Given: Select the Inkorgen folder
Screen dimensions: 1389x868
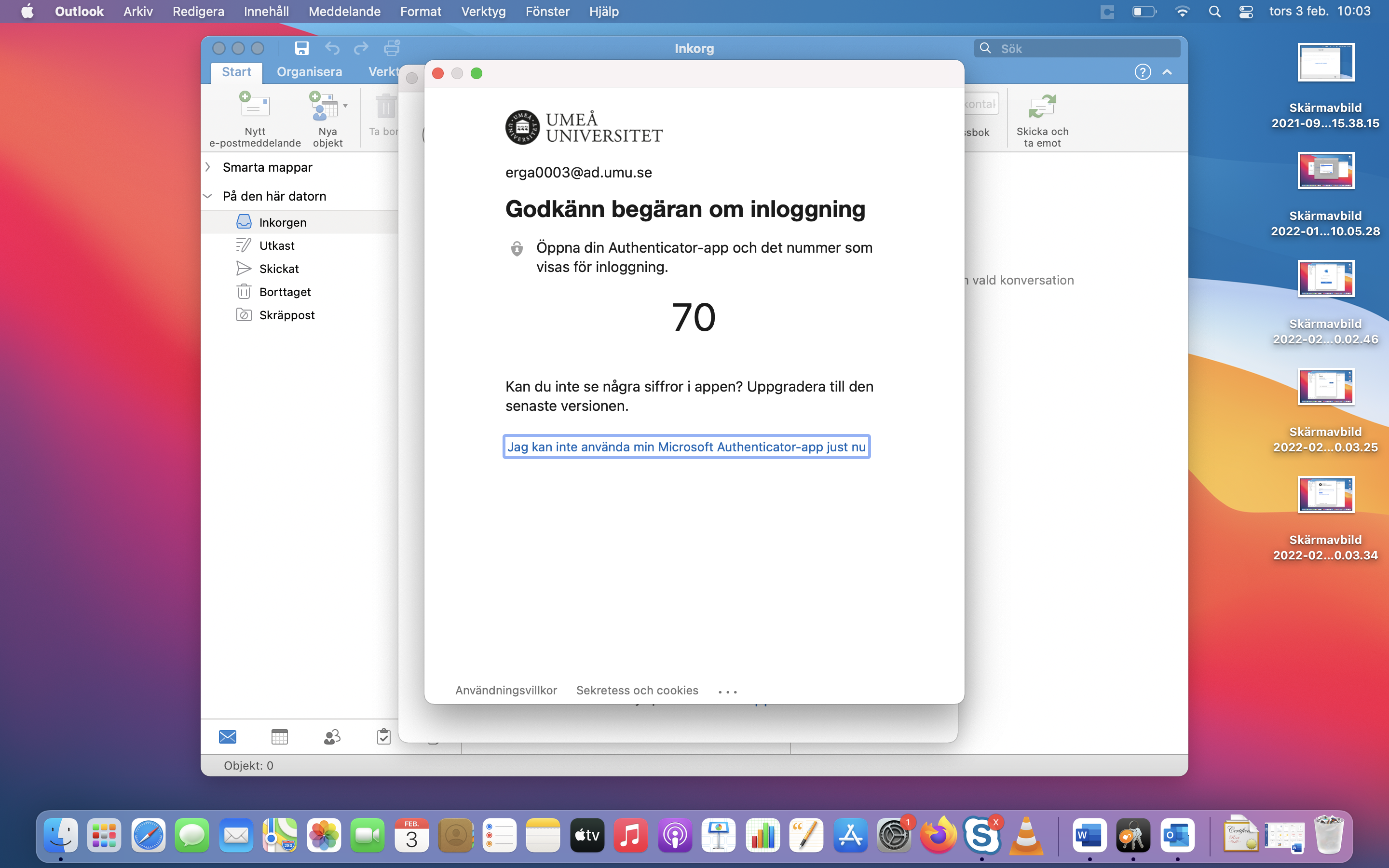Looking at the screenshot, I should [x=300, y=222].
